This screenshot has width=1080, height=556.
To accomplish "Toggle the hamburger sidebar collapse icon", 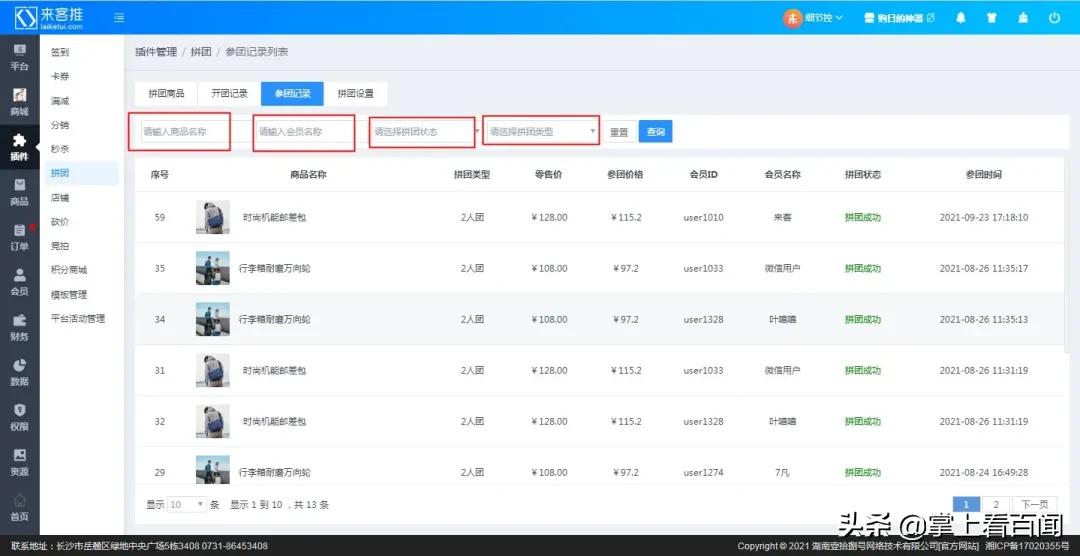I will pos(119,18).
